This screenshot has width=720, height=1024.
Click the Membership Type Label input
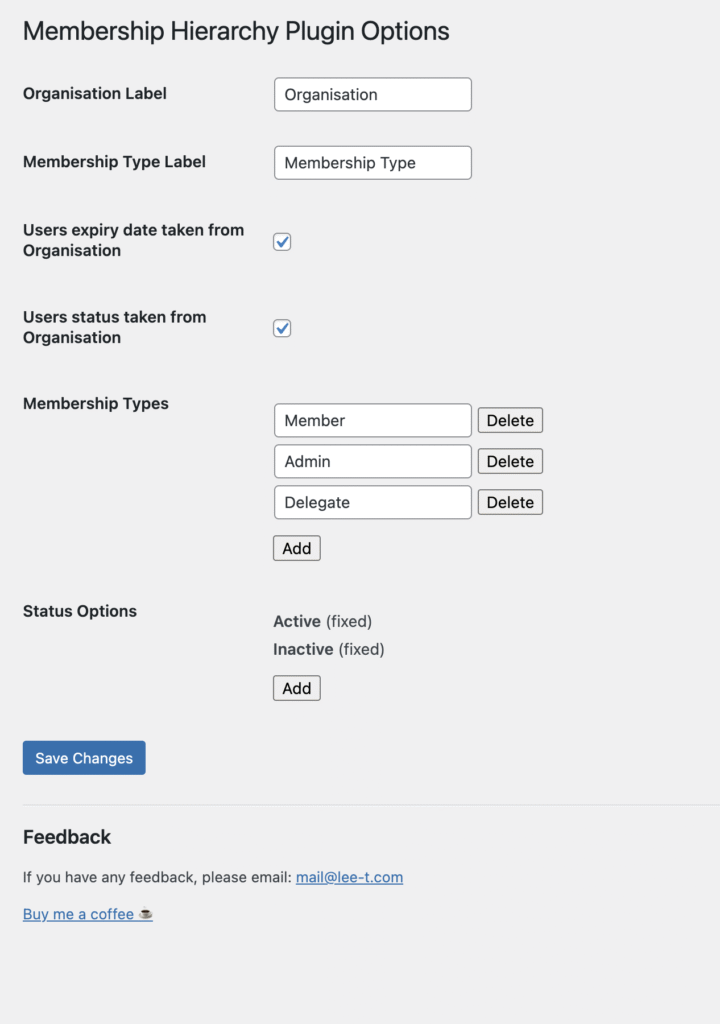(372, 163)
